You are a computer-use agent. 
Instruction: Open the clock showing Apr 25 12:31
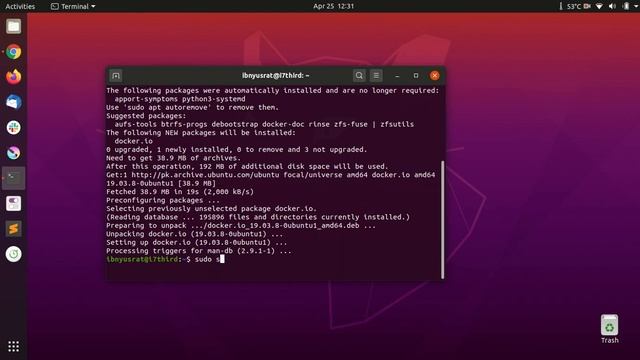pos(333,6)
